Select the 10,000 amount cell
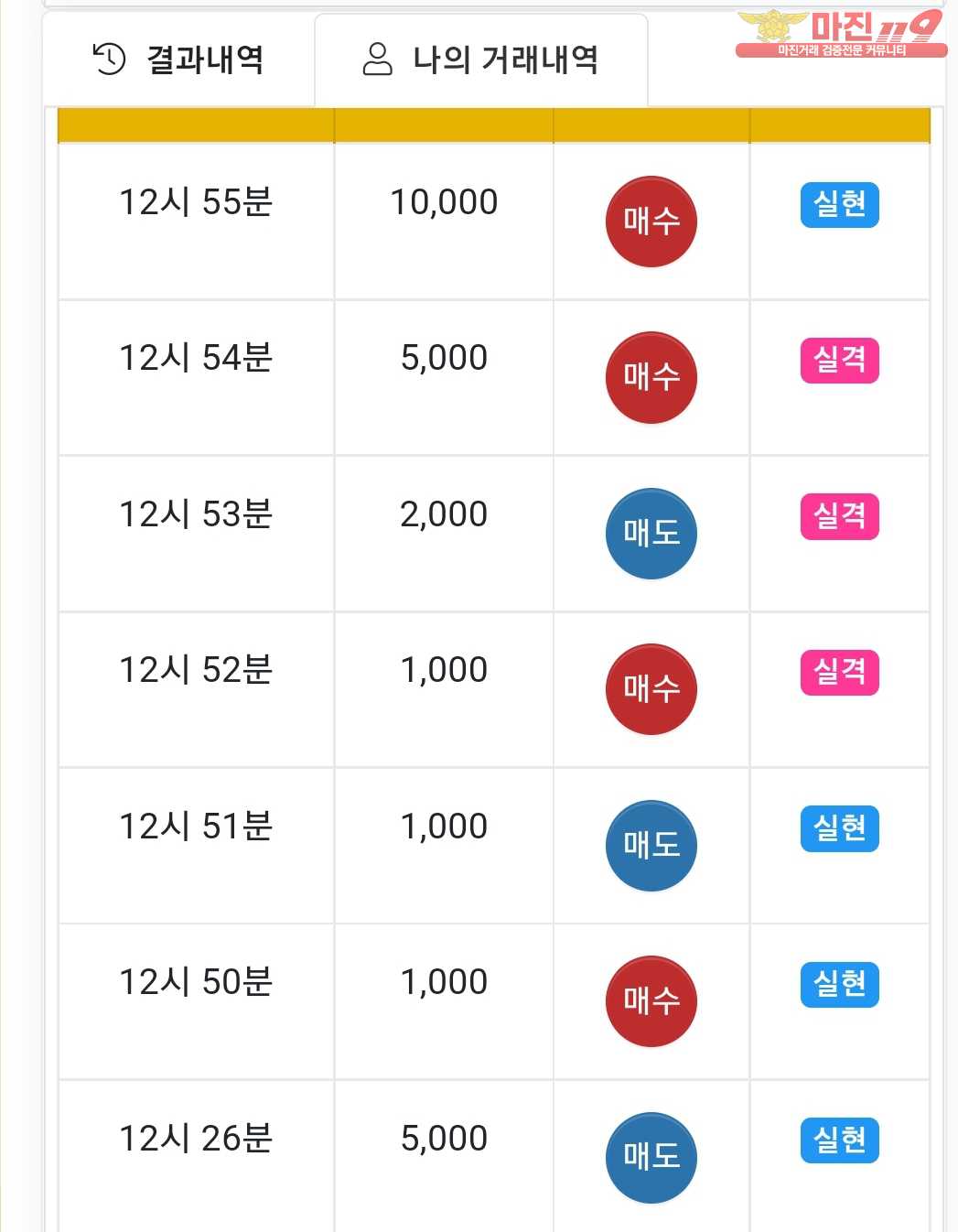958x1232 pixels. [444, 202]
